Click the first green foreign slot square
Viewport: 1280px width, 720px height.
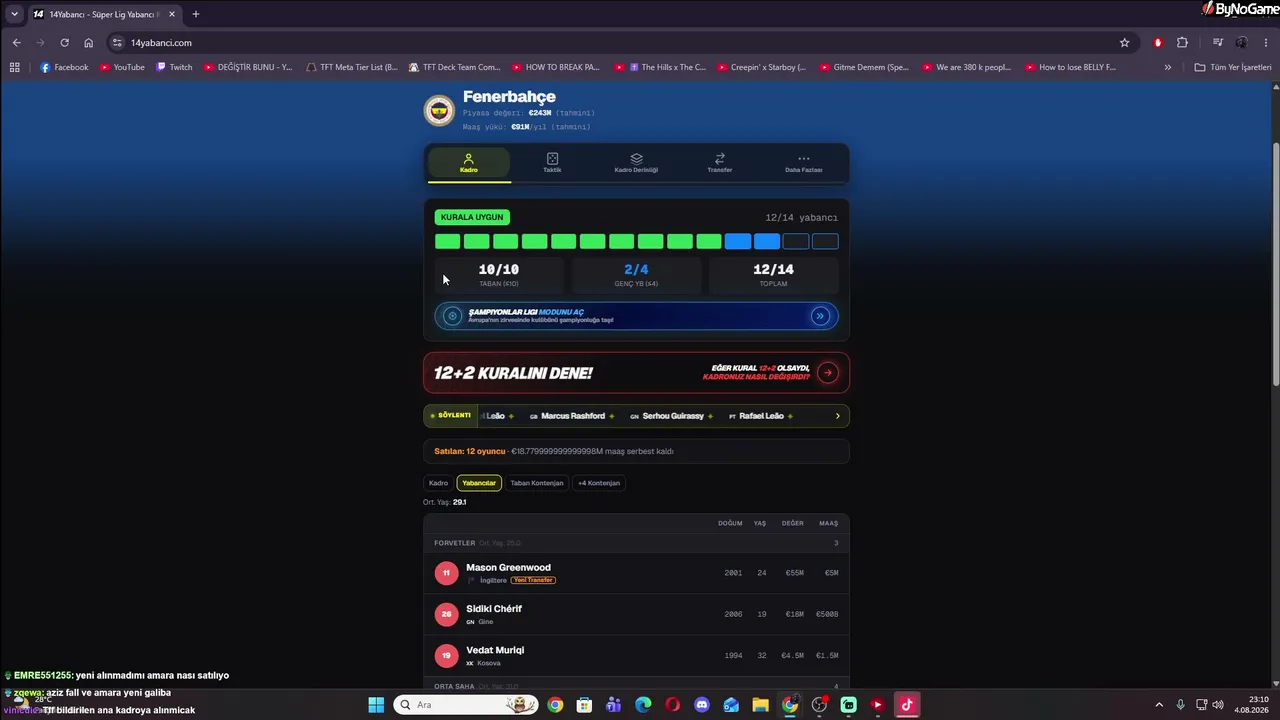[x=447, y=241]
